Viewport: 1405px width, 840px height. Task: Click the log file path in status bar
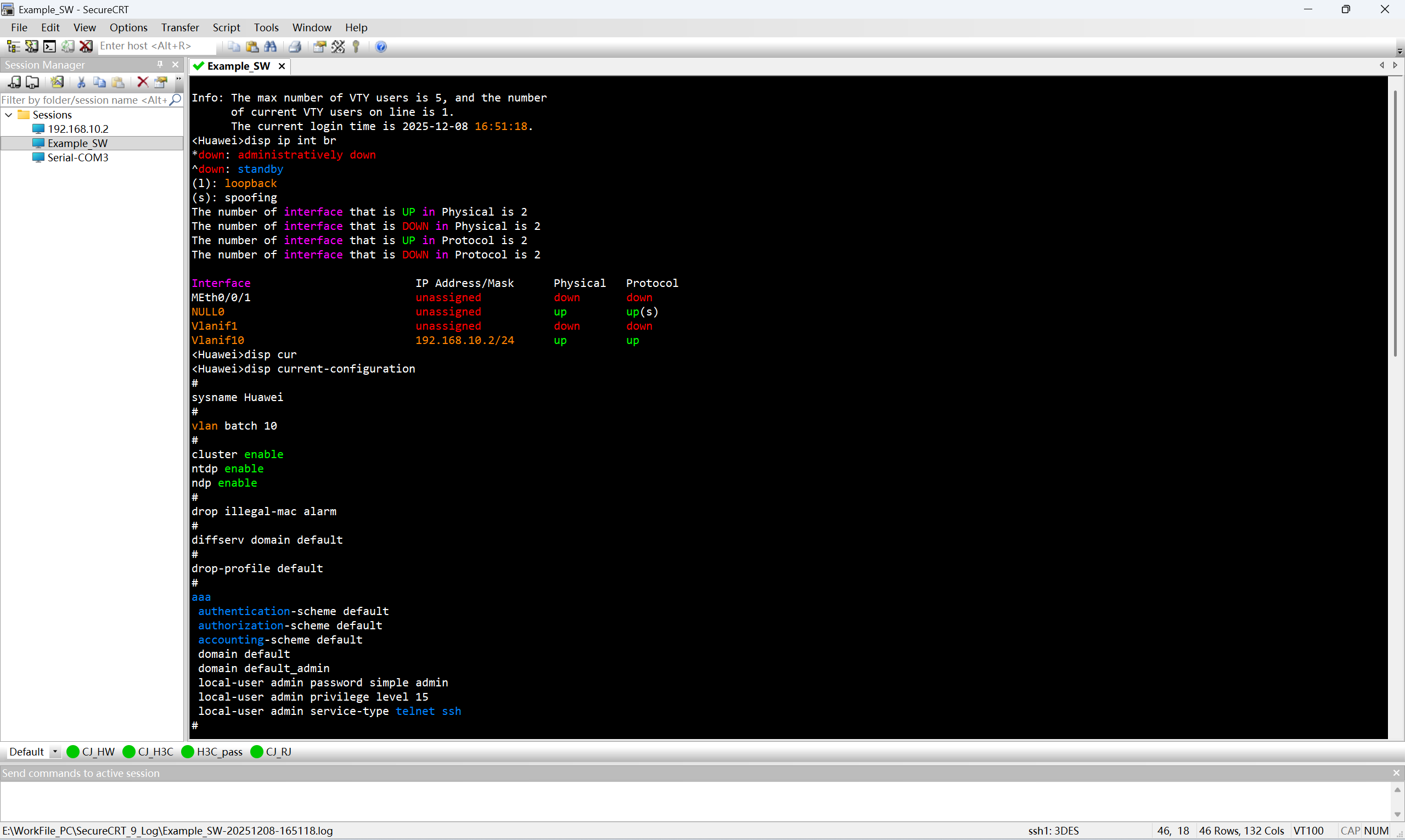(167, 831)
